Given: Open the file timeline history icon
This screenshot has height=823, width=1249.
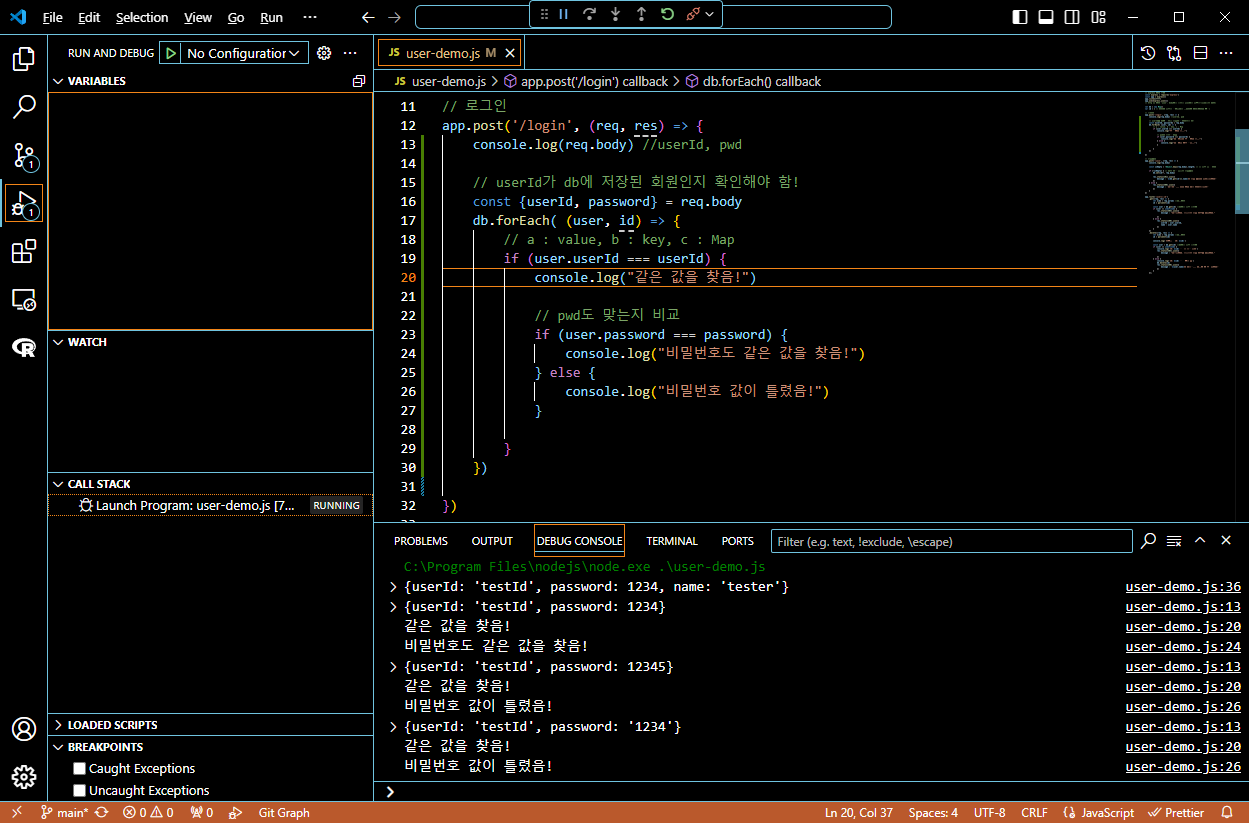Looking at the screenshot, I should click(x=1149, y=53).
